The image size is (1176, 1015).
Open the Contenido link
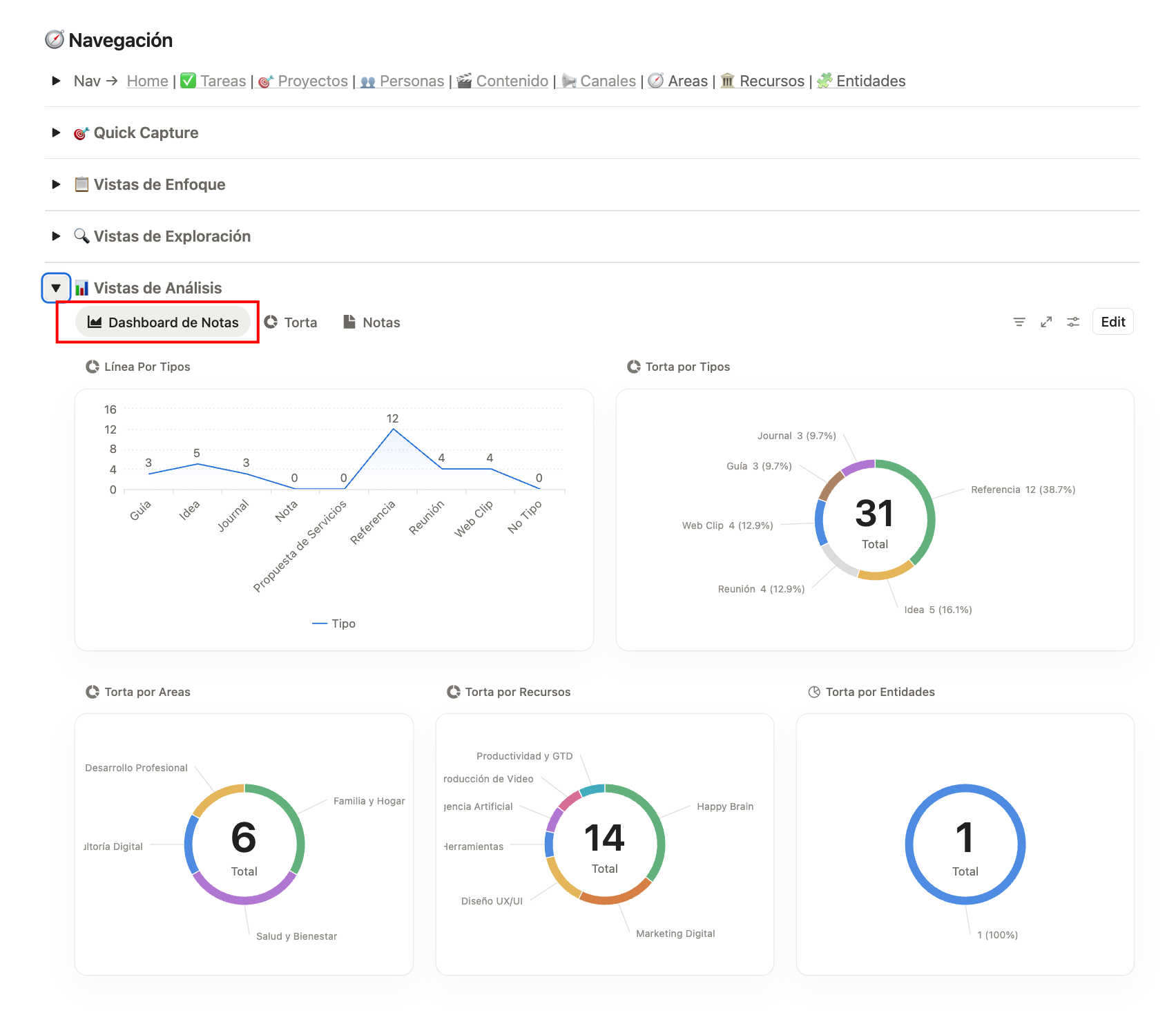click(512, 81)
